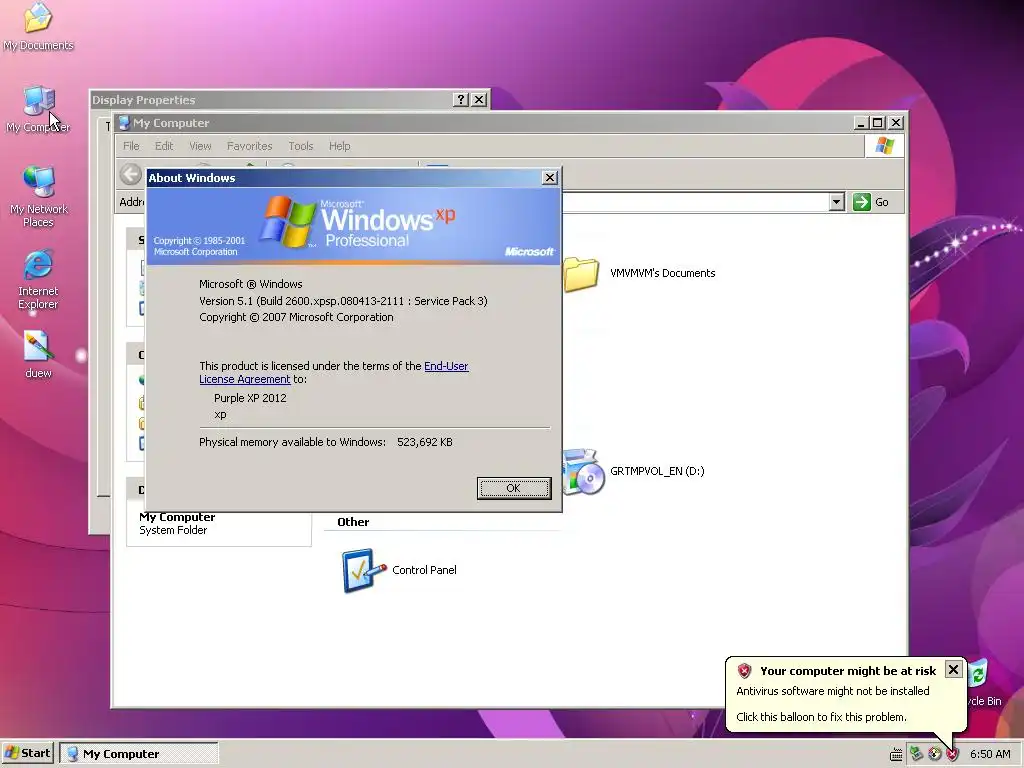The image size is (1024, 768).
Task: Click the '523,692 KB' memory value
Action: point(424,442)
